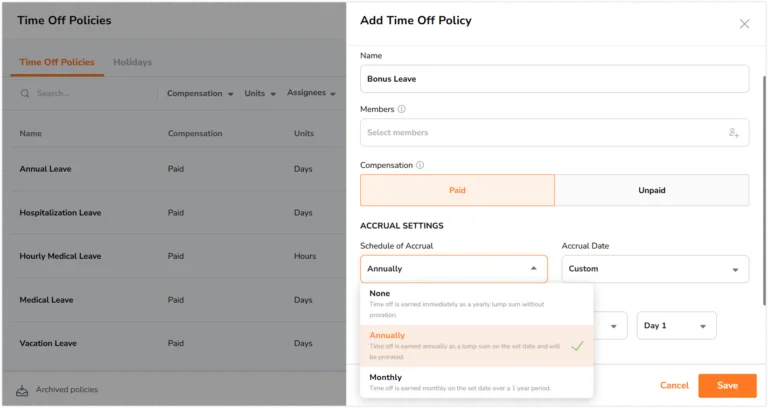
Task: Select the Paid compensation option
Action: [457, 190]
